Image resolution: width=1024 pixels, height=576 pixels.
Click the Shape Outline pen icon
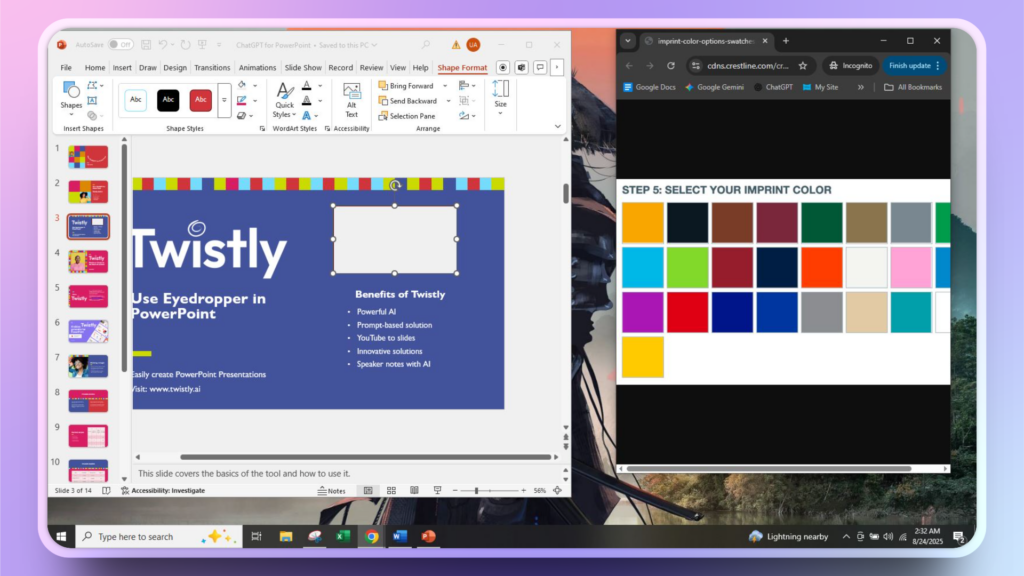pos(242,101)
